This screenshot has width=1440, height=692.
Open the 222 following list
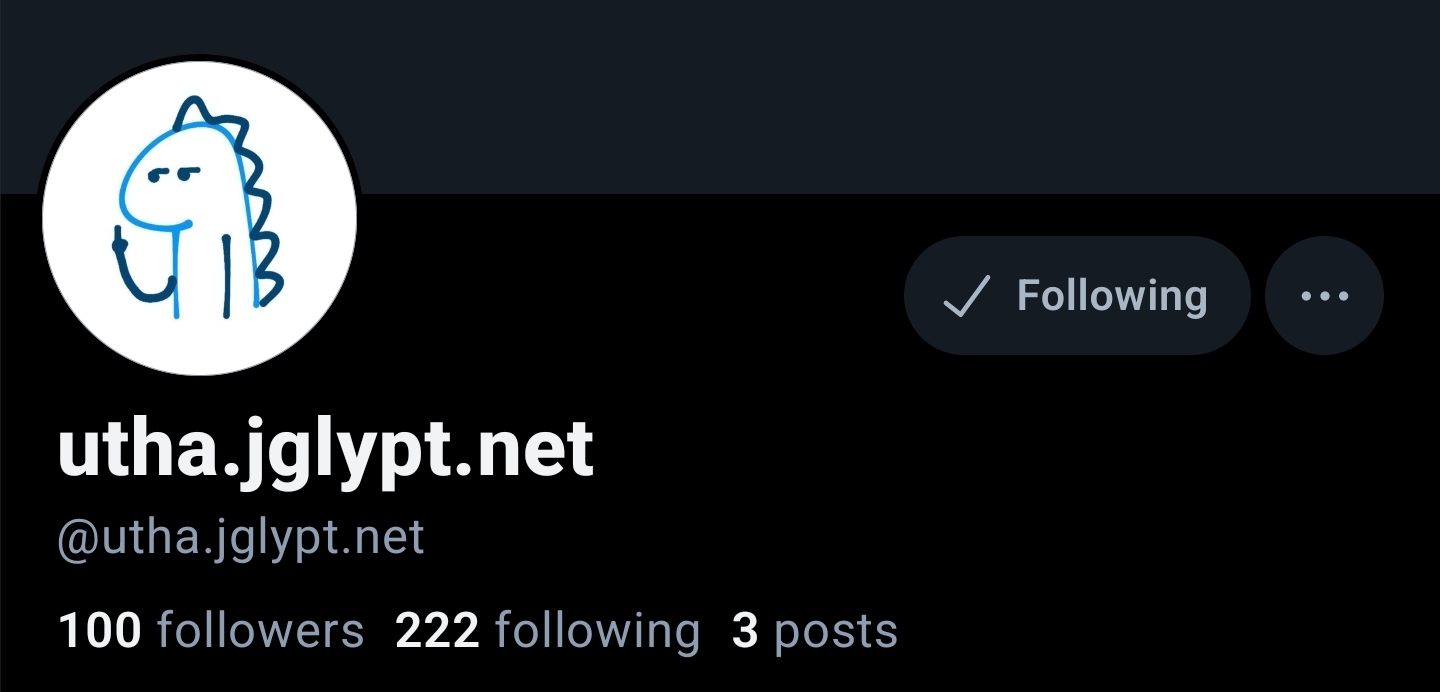[547, 631]
